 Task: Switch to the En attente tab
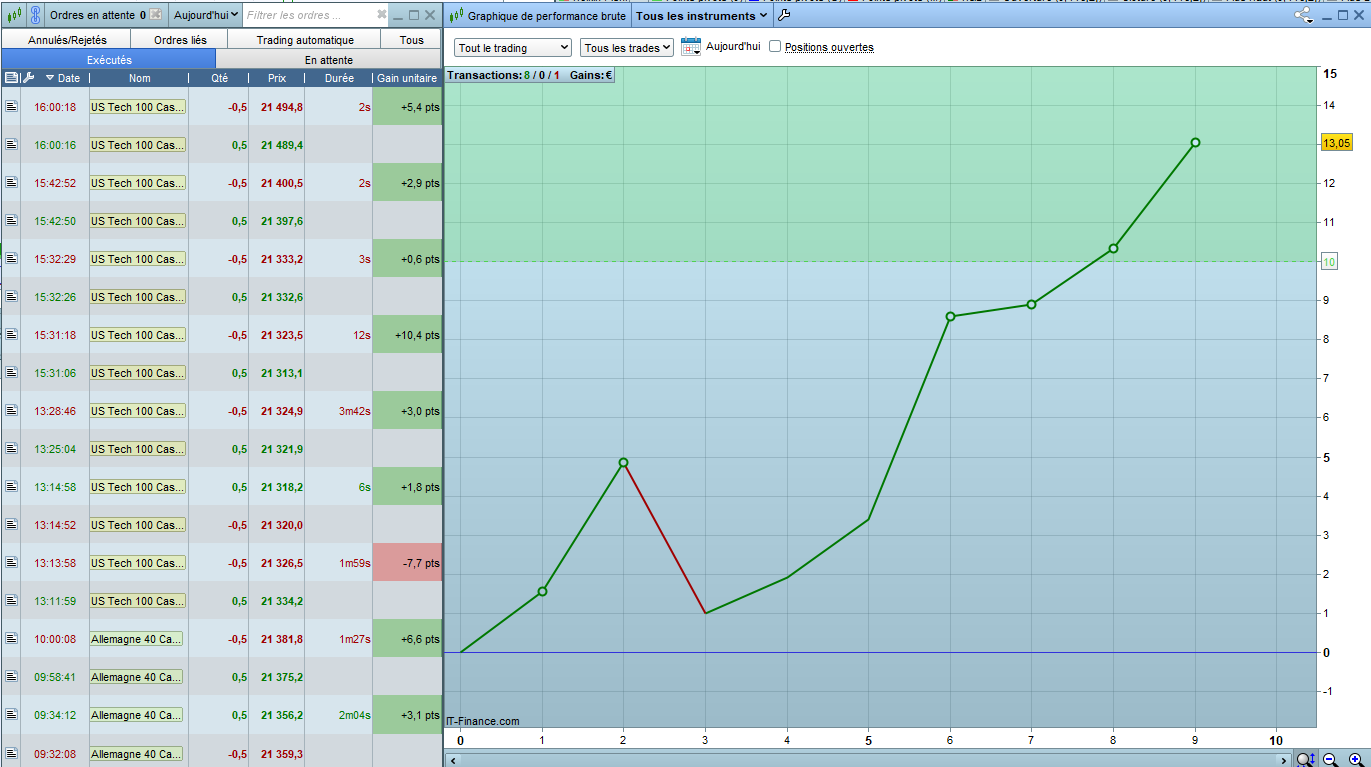329,60
